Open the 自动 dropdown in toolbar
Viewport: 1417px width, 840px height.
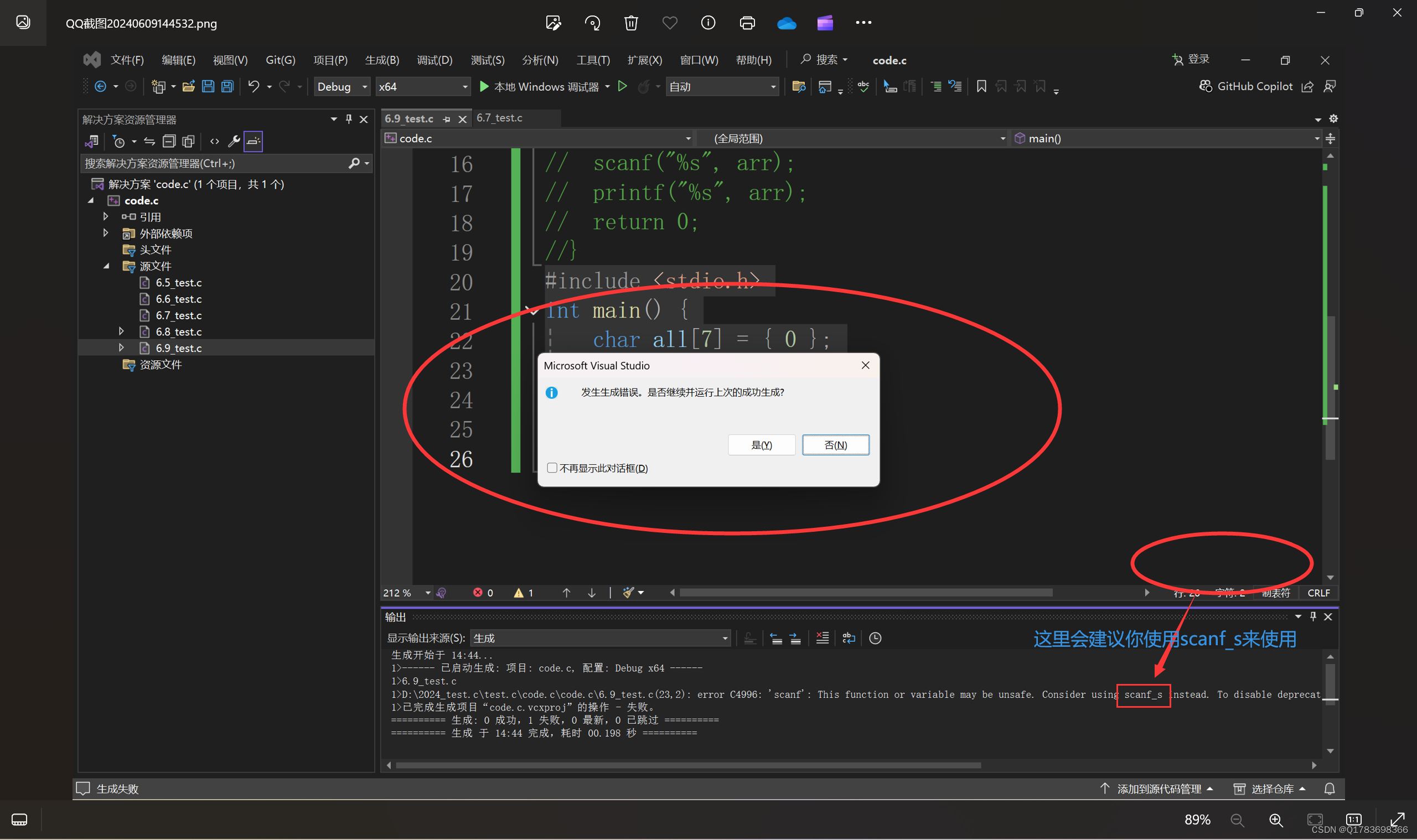[x=722, y=87]
